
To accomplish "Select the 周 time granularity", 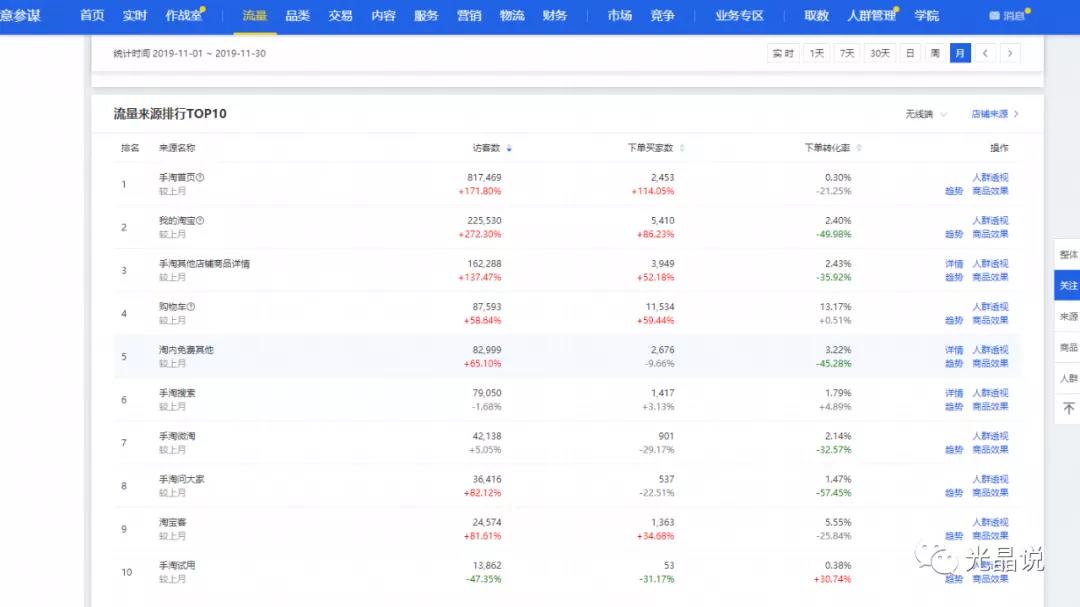I will [934, 53].
